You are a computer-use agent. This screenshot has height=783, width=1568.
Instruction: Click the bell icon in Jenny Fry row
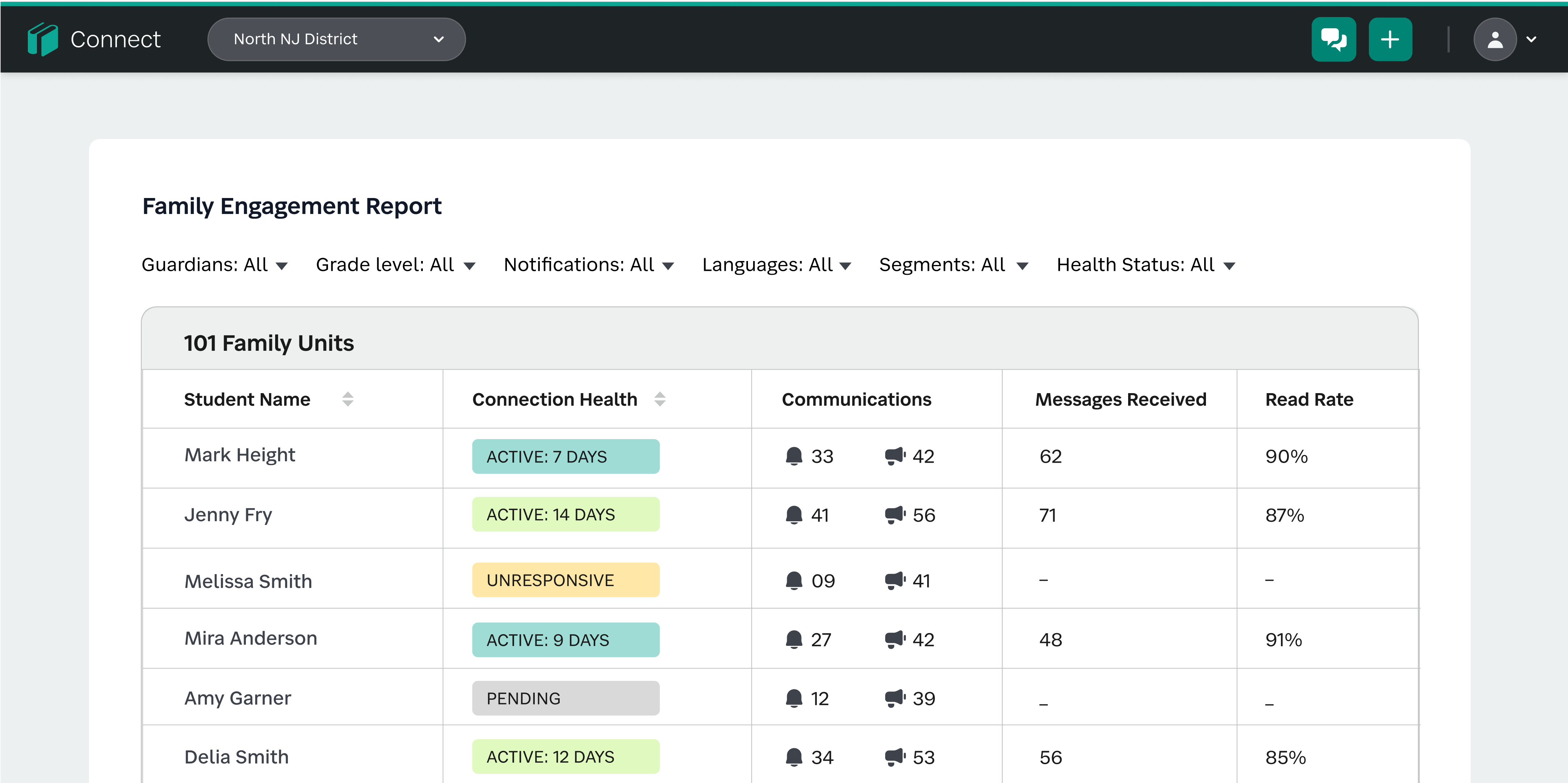[794, 515]
